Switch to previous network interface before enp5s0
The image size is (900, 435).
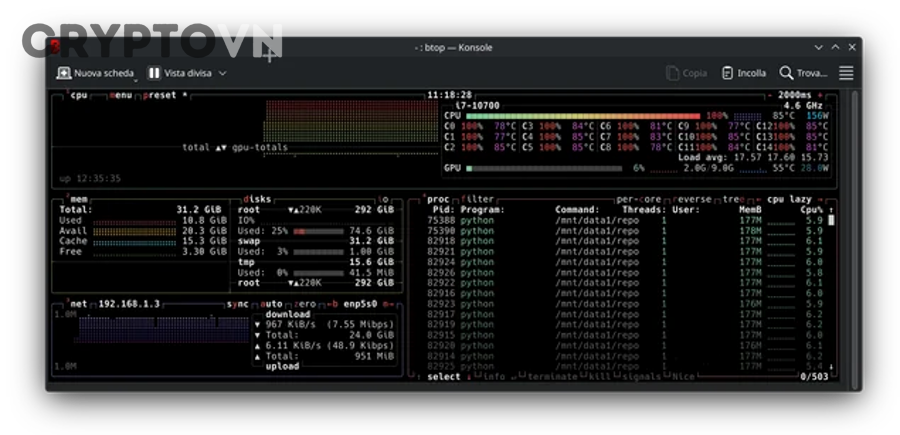pyautogui.click(x=332, y=304)
